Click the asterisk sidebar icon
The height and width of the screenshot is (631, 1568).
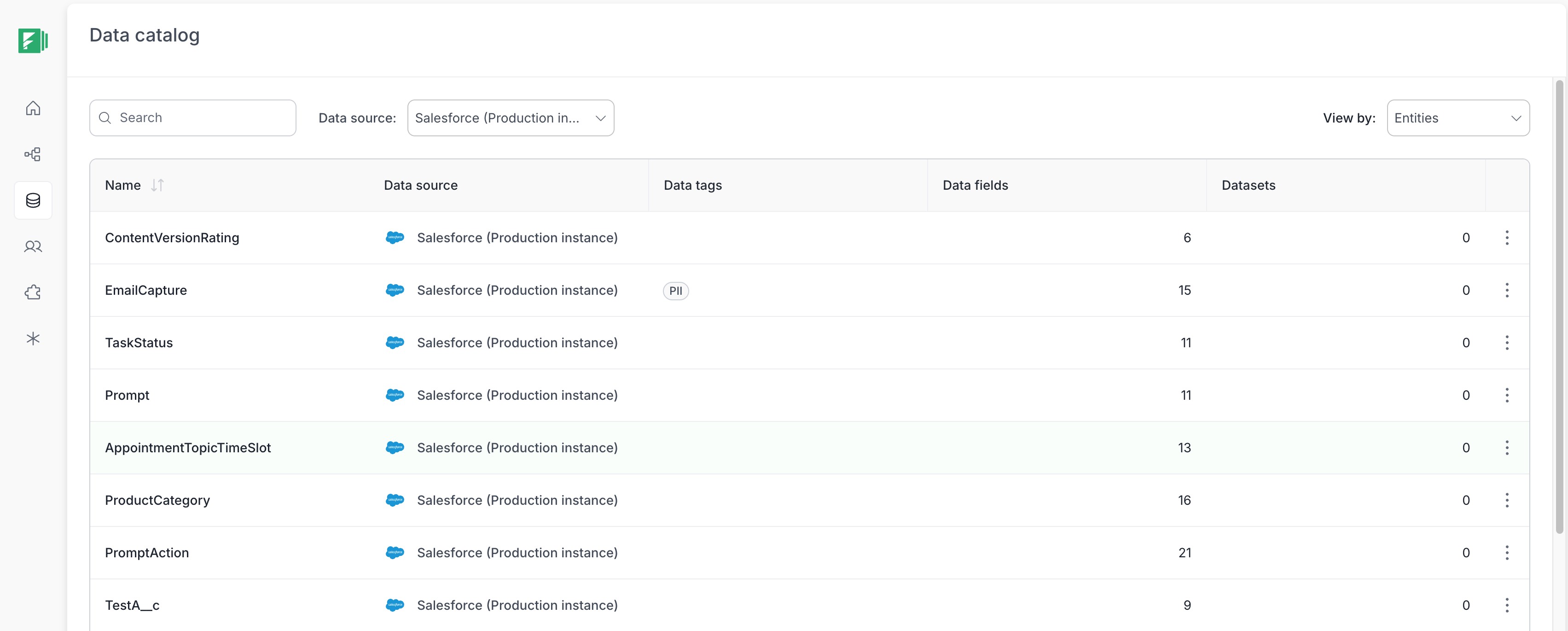[x=33, y=339]
